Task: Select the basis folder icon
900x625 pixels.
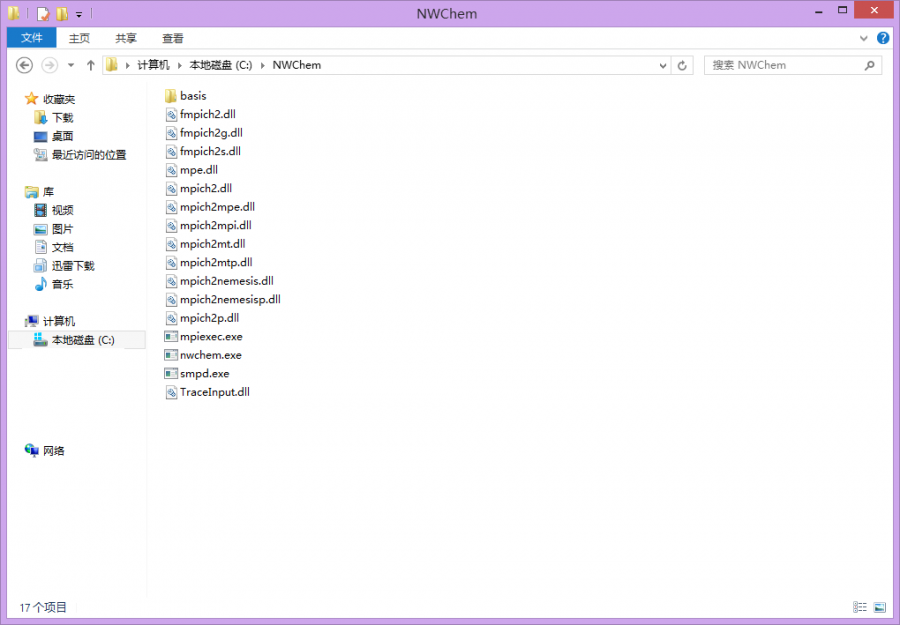Action: pyautogui.click(x=171, y=96)
